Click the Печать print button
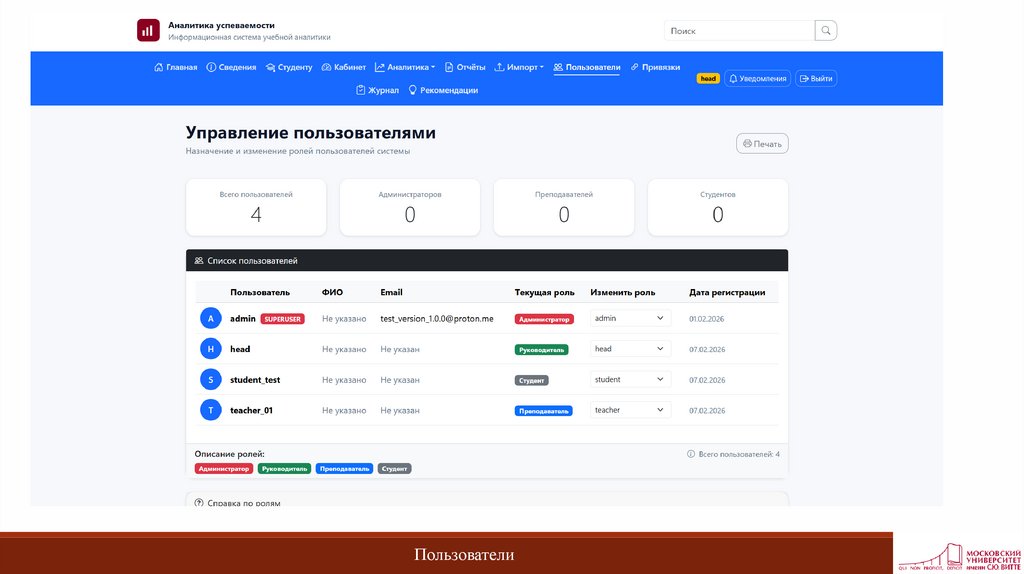 (762, 144)
